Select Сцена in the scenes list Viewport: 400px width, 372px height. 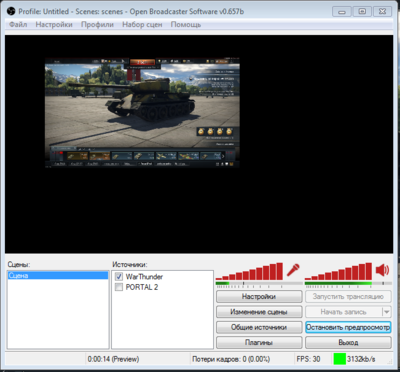58,276
